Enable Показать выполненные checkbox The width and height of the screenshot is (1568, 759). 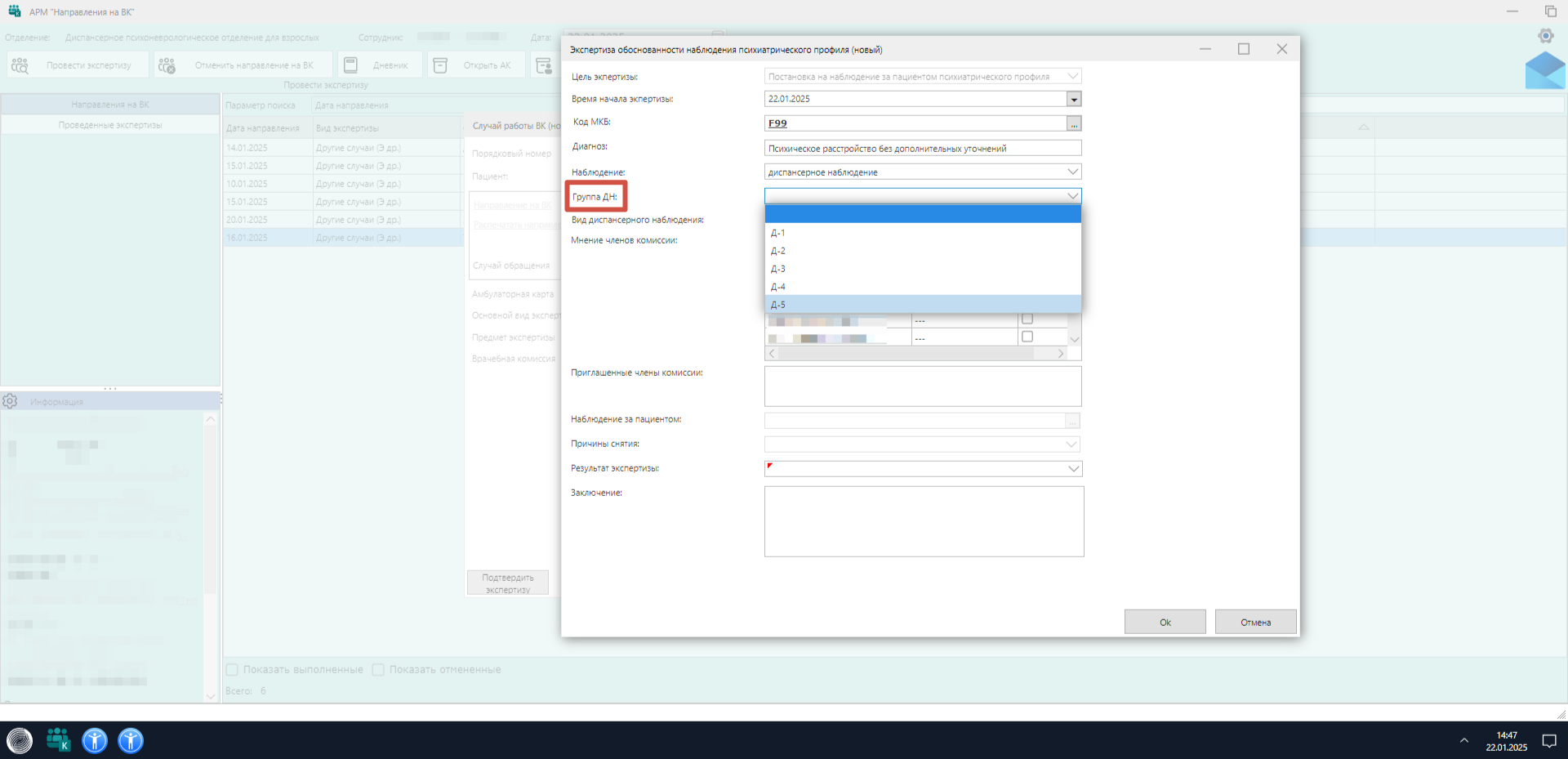coord(232,670)
